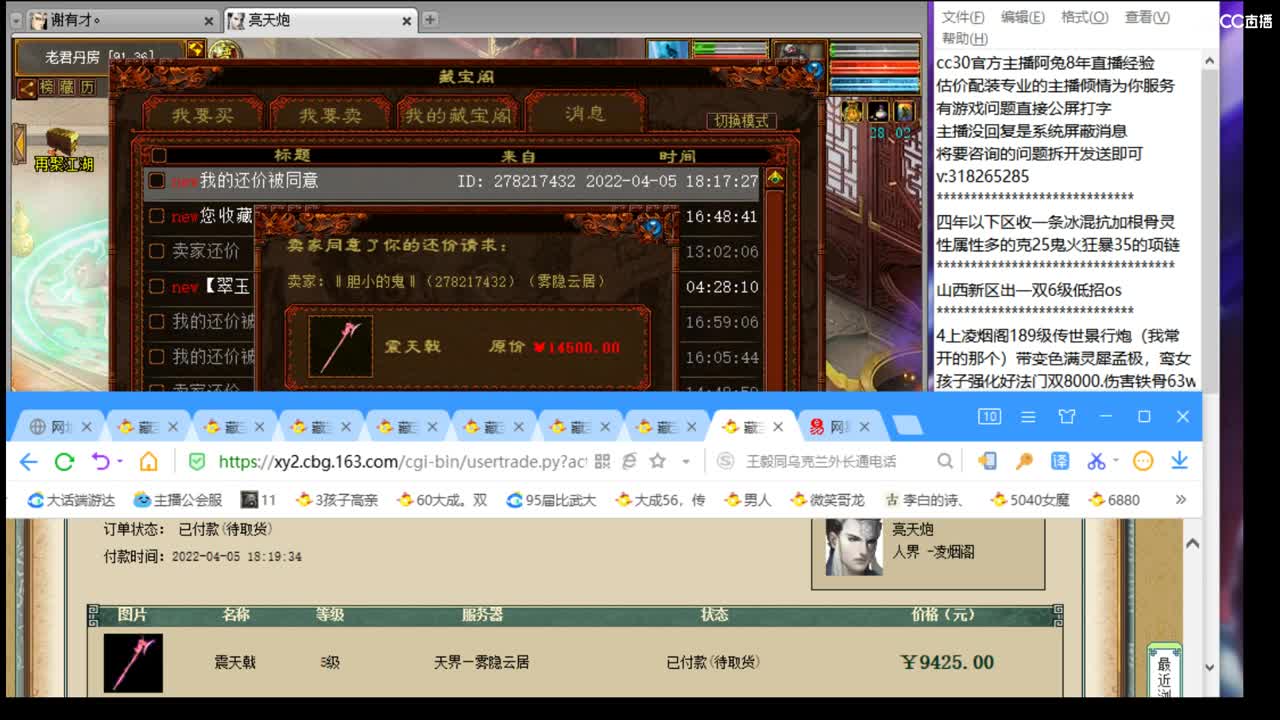This screenshot has height=720, width=1280.
Task: Switch to the 谢有才 game tab
Action: coord(121,20)
